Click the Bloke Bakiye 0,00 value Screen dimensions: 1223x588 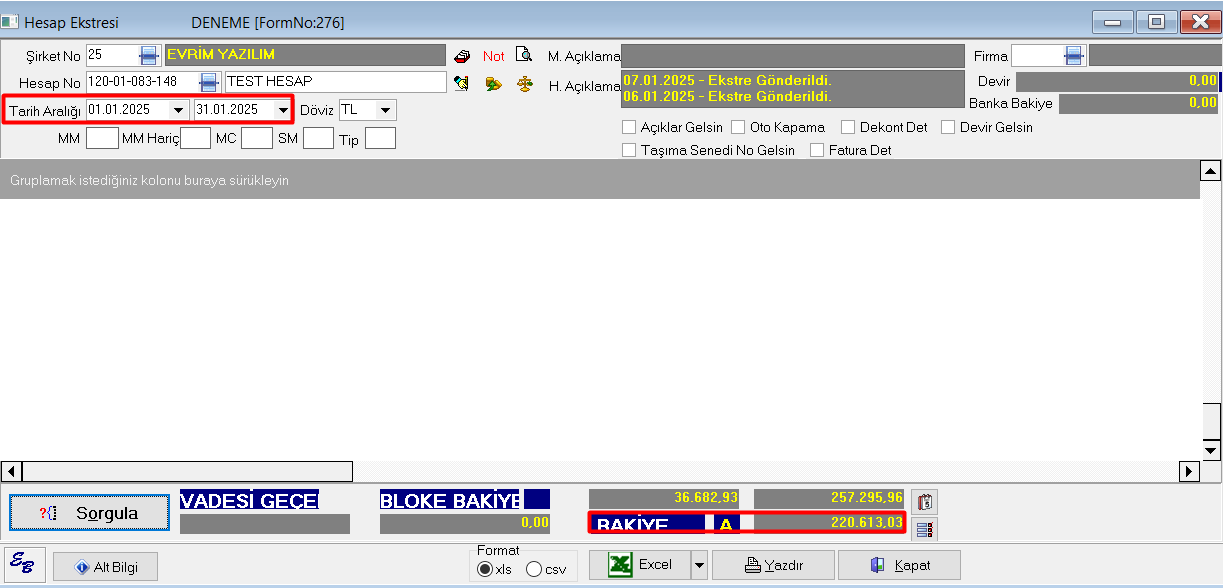coord(465,523)
